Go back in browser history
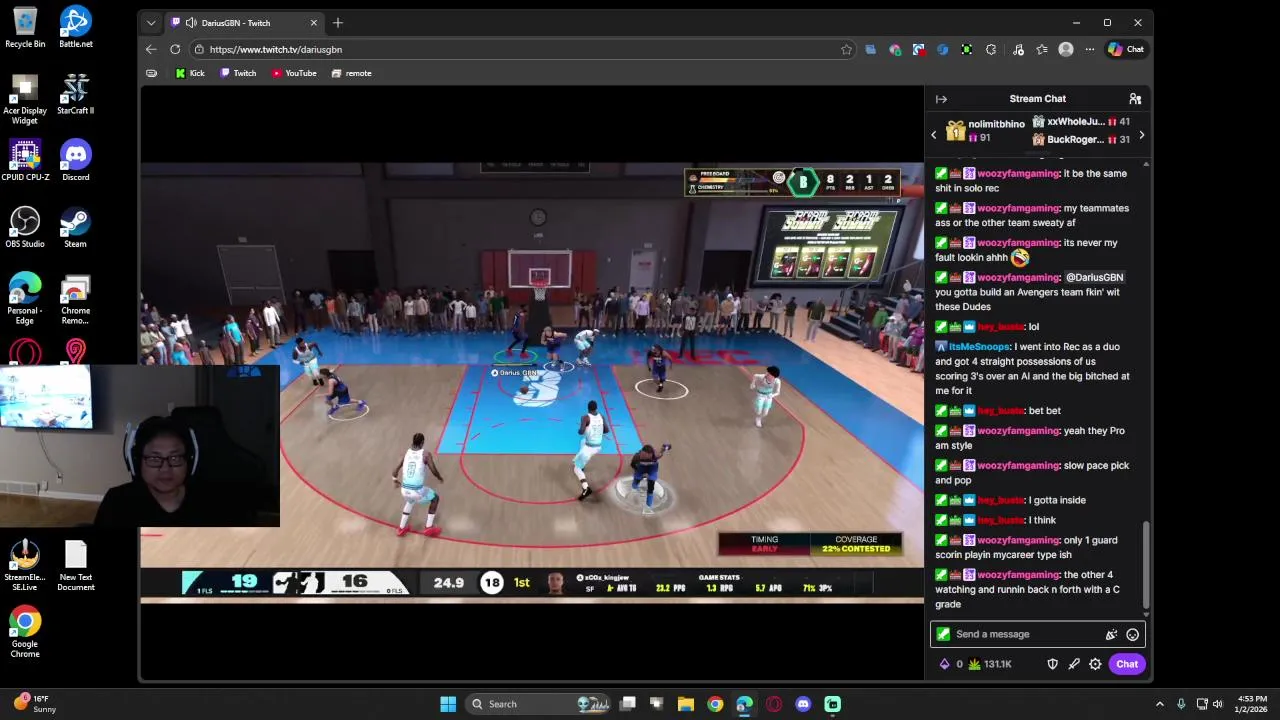Image resolution: width=1280 pixels, height=720 pixels. (x=151, y=49)
